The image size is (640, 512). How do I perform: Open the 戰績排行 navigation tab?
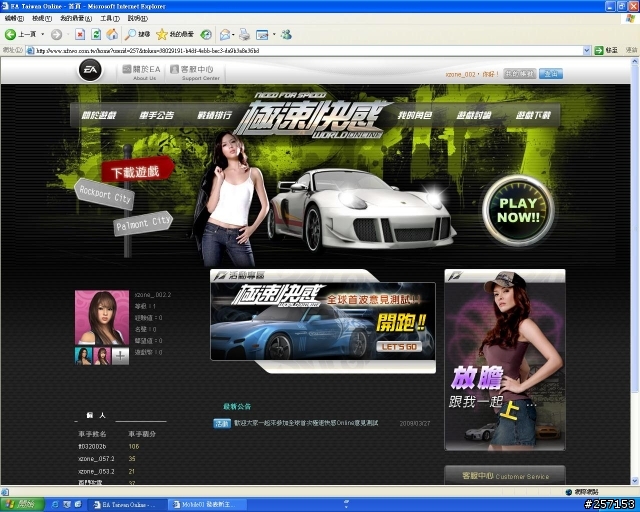point(214,116)
